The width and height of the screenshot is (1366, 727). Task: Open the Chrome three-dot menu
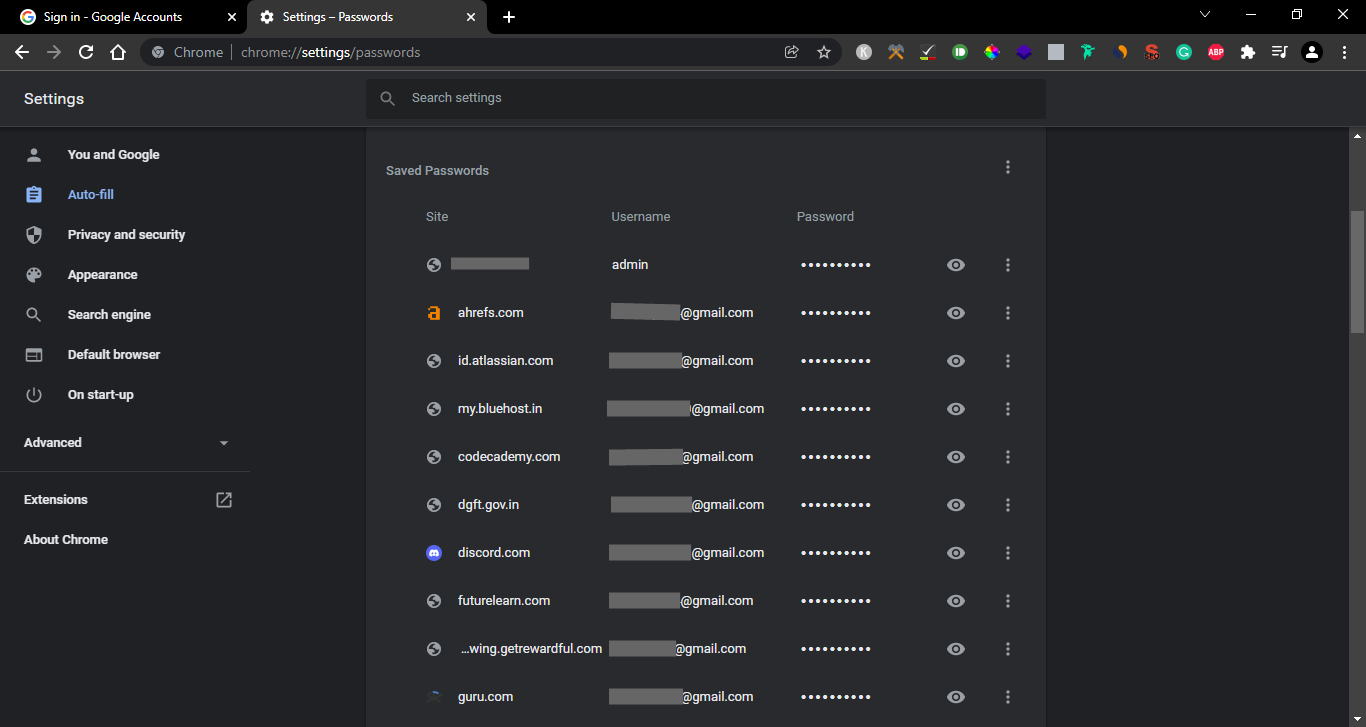click(1344, 52)
